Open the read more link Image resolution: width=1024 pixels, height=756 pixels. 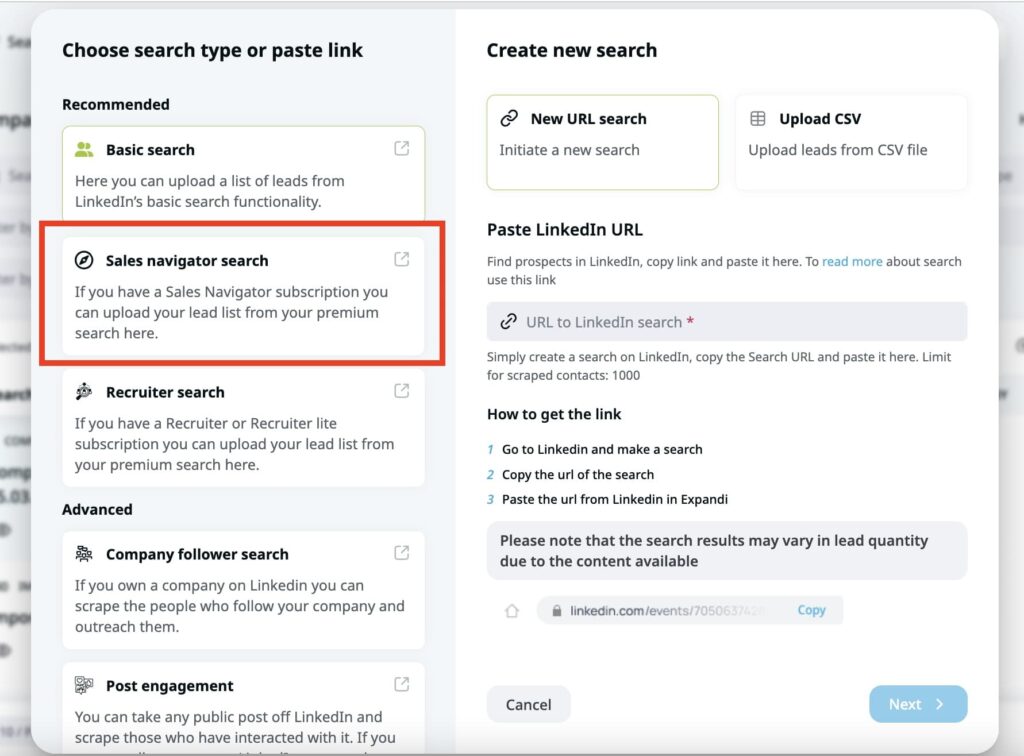852,261
